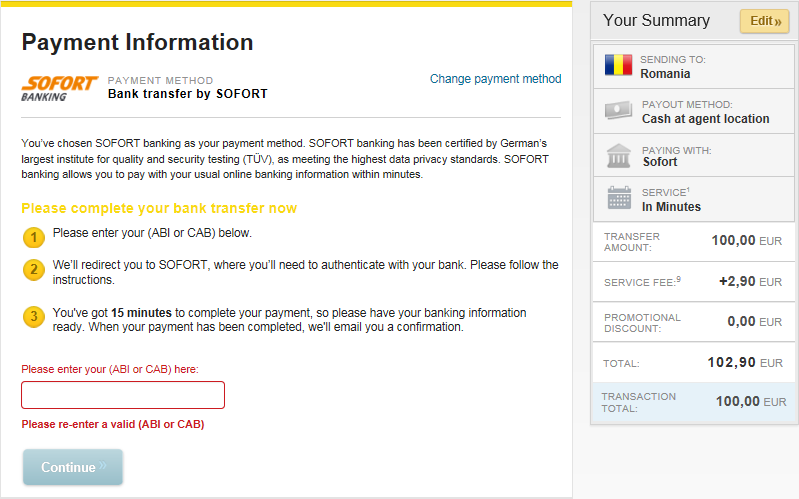Select the Paying With Sofort row
This screenshot has height=499, width=799.
coord(695,155)
